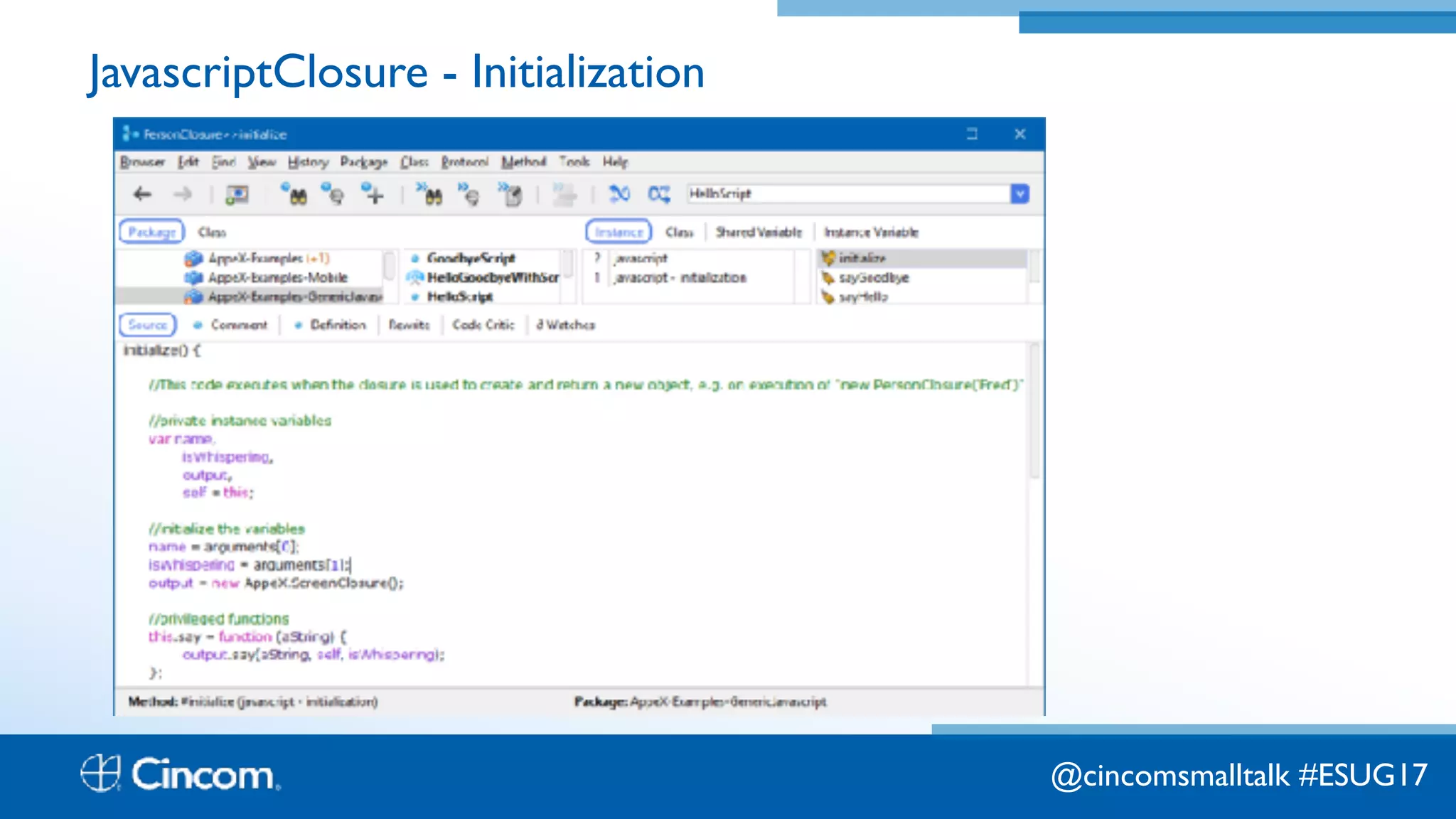Click the binoculars icon with a blue dot

294,193
